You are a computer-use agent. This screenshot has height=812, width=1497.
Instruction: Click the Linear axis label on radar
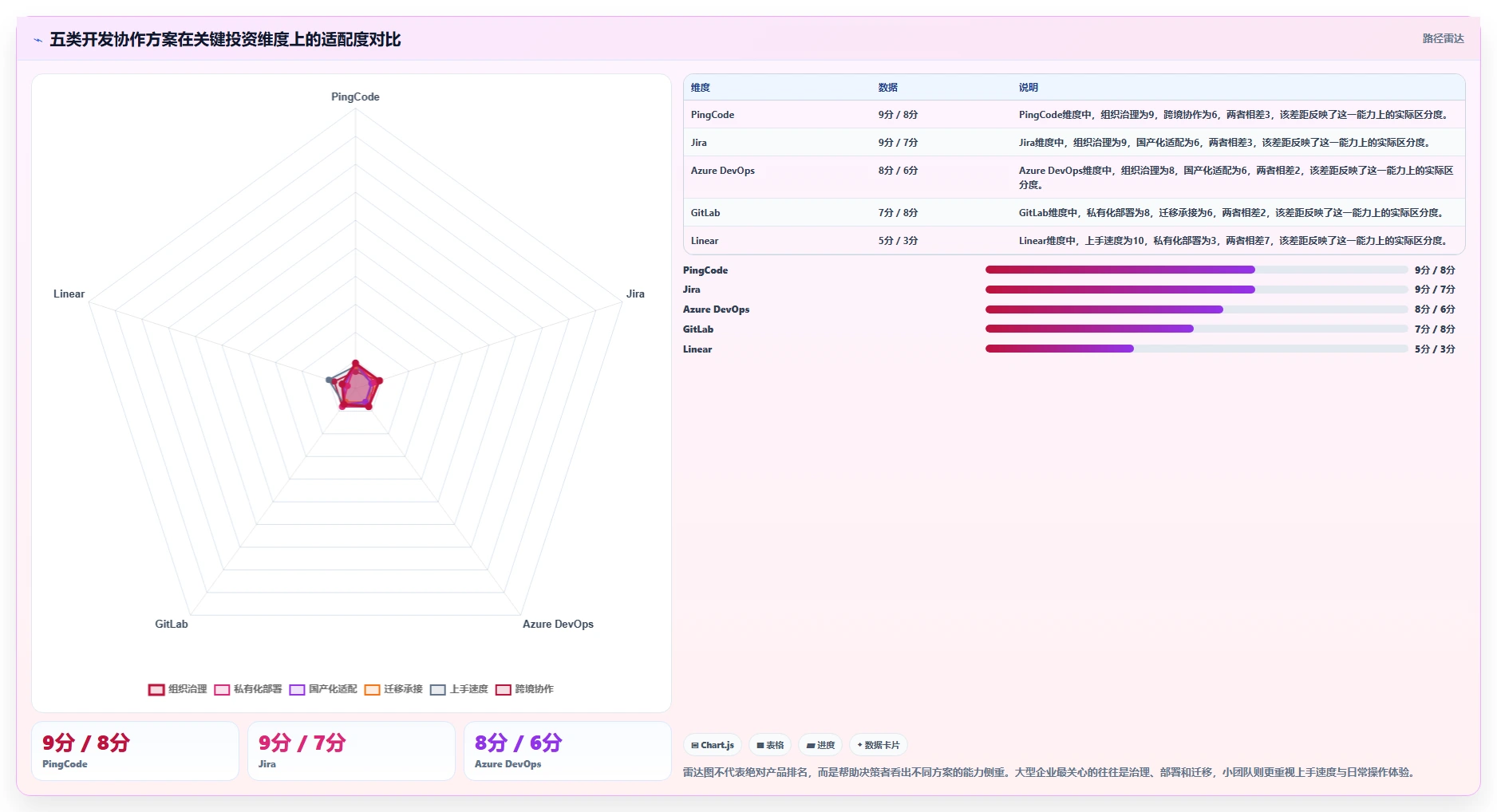pyautogui.click(x=69, y=294)
